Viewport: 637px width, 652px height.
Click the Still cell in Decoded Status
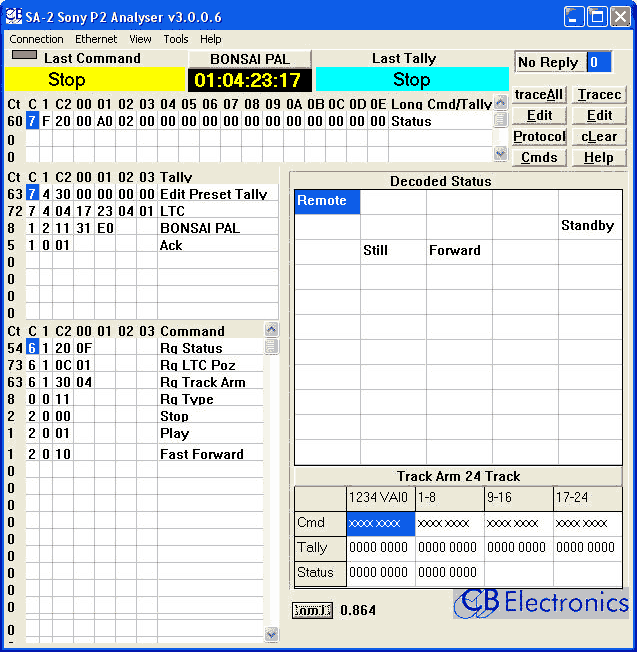[393, 252]
